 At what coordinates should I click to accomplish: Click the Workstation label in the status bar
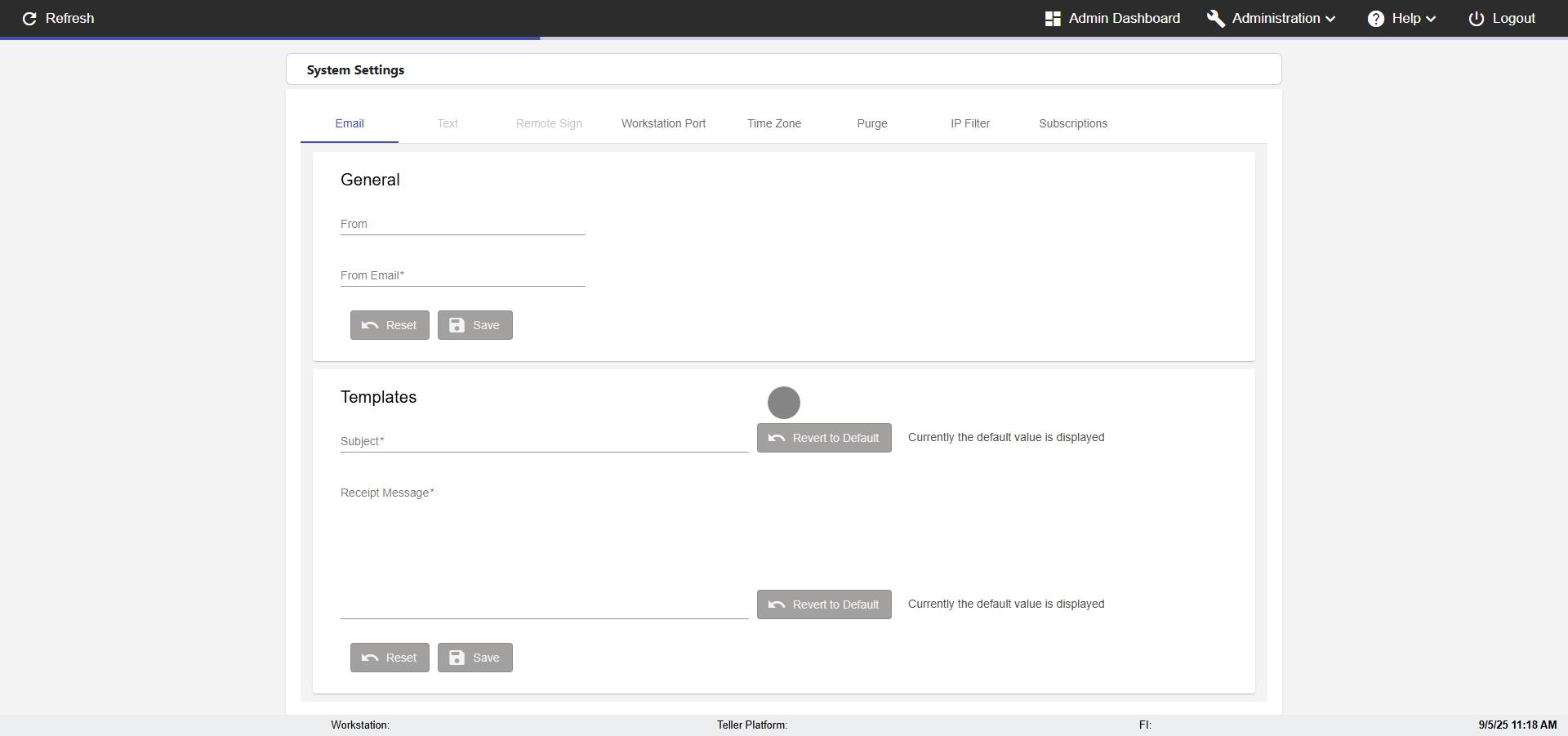pyautogui.click(x=360, y=725)
